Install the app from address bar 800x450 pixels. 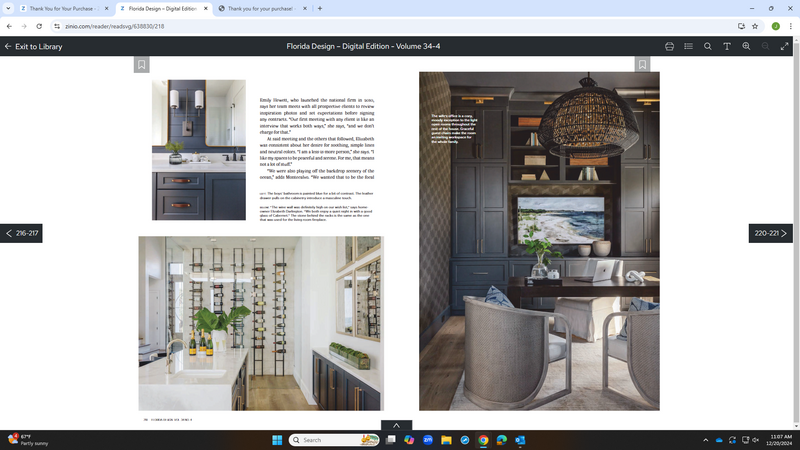(741, 26)
